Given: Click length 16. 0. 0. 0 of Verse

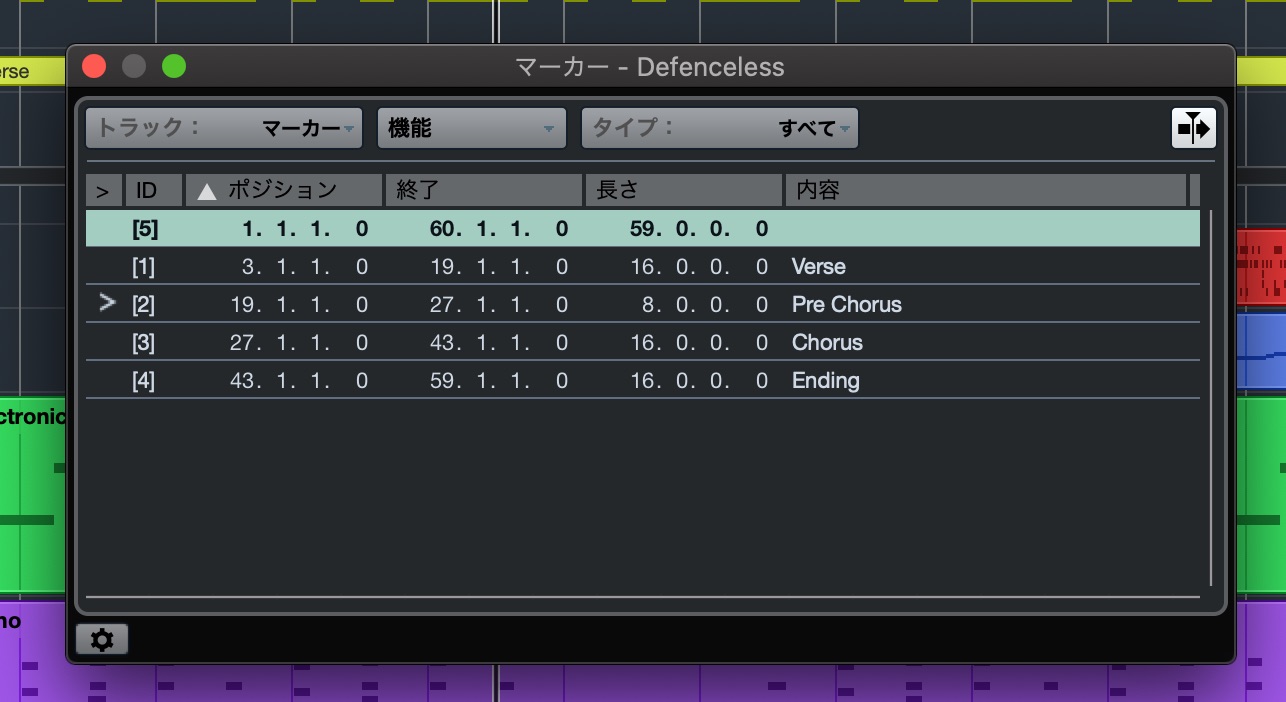Looking at the screenshot, I should click(699, 267).
